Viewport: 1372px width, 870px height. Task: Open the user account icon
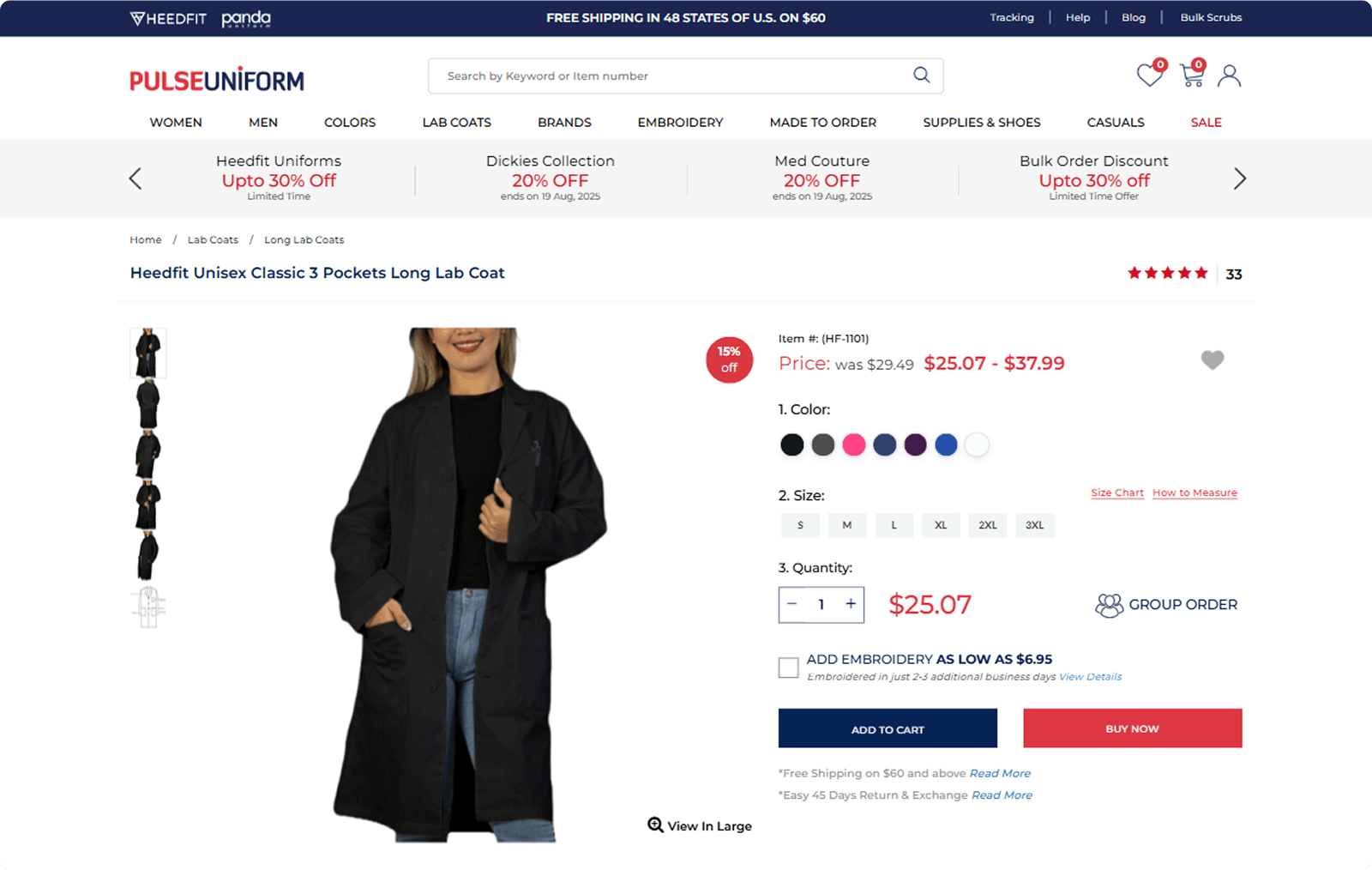click(1229, 76)
